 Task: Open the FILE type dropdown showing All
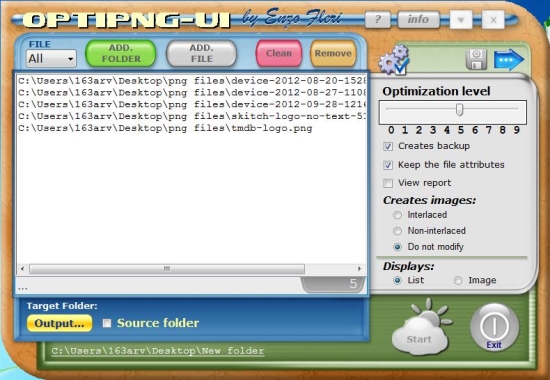tap(51, 58)
